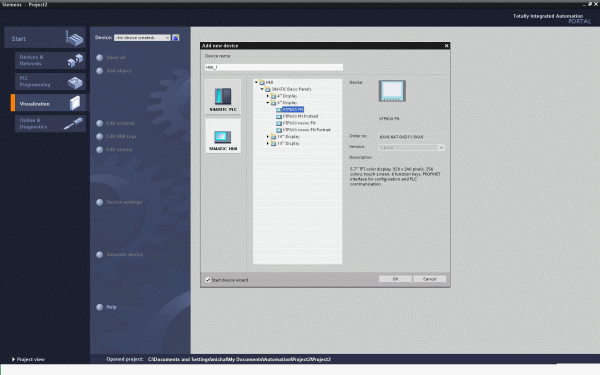Click the KTP600 mono PN Portrait icon

(x=279, y=130)
